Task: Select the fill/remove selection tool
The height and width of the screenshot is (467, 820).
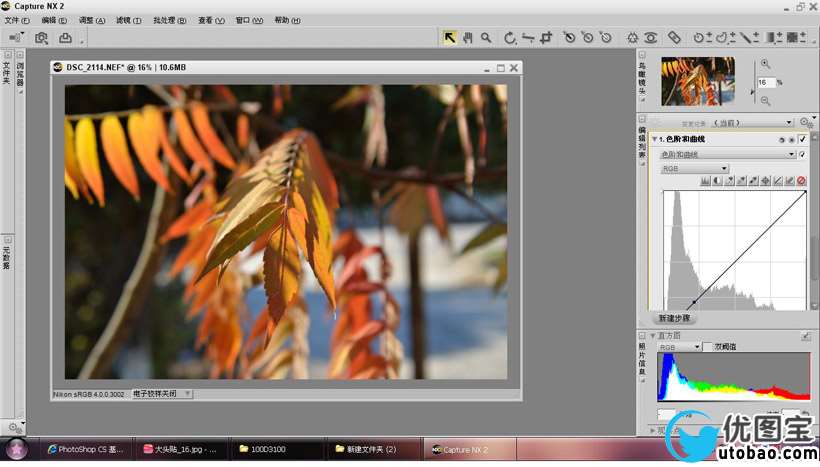Action: pyautogui.click(x=796, y=38)
